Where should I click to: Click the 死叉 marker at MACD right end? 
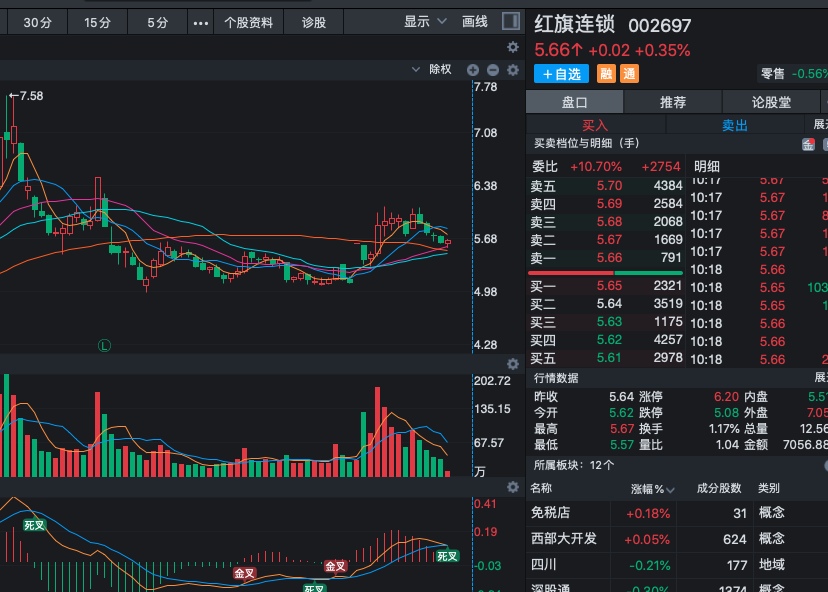[x=447, y=556]
